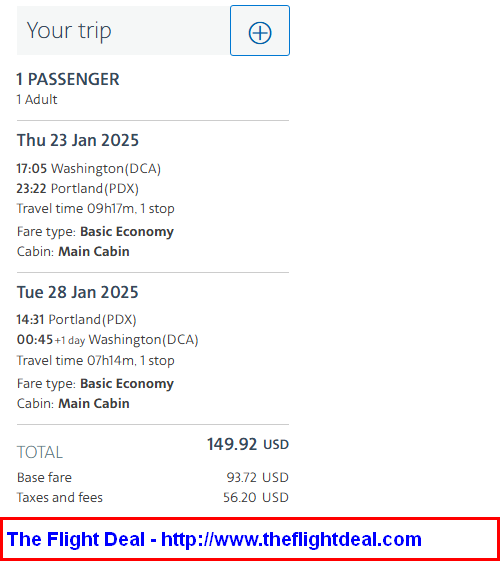This screenshot has height=561, width=500.
Task: Click the 1 Adult passenger text
Action: [x=36, y=99]
